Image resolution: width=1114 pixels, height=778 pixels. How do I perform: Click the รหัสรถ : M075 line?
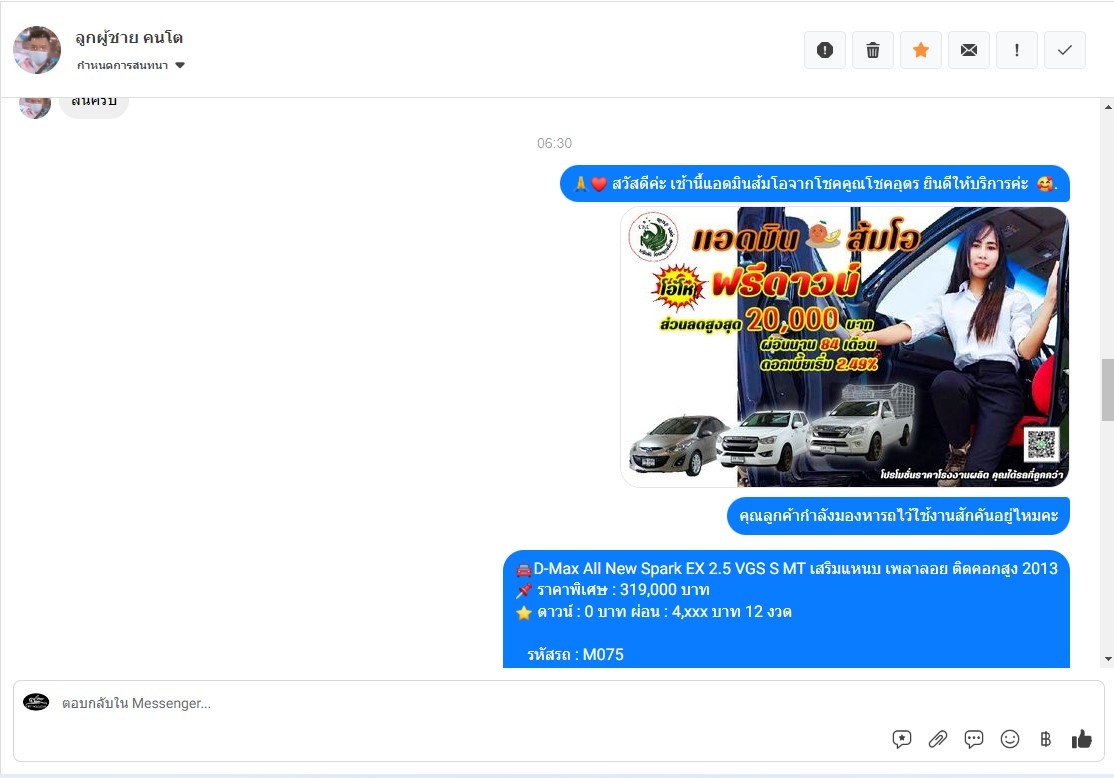point(575,655)
